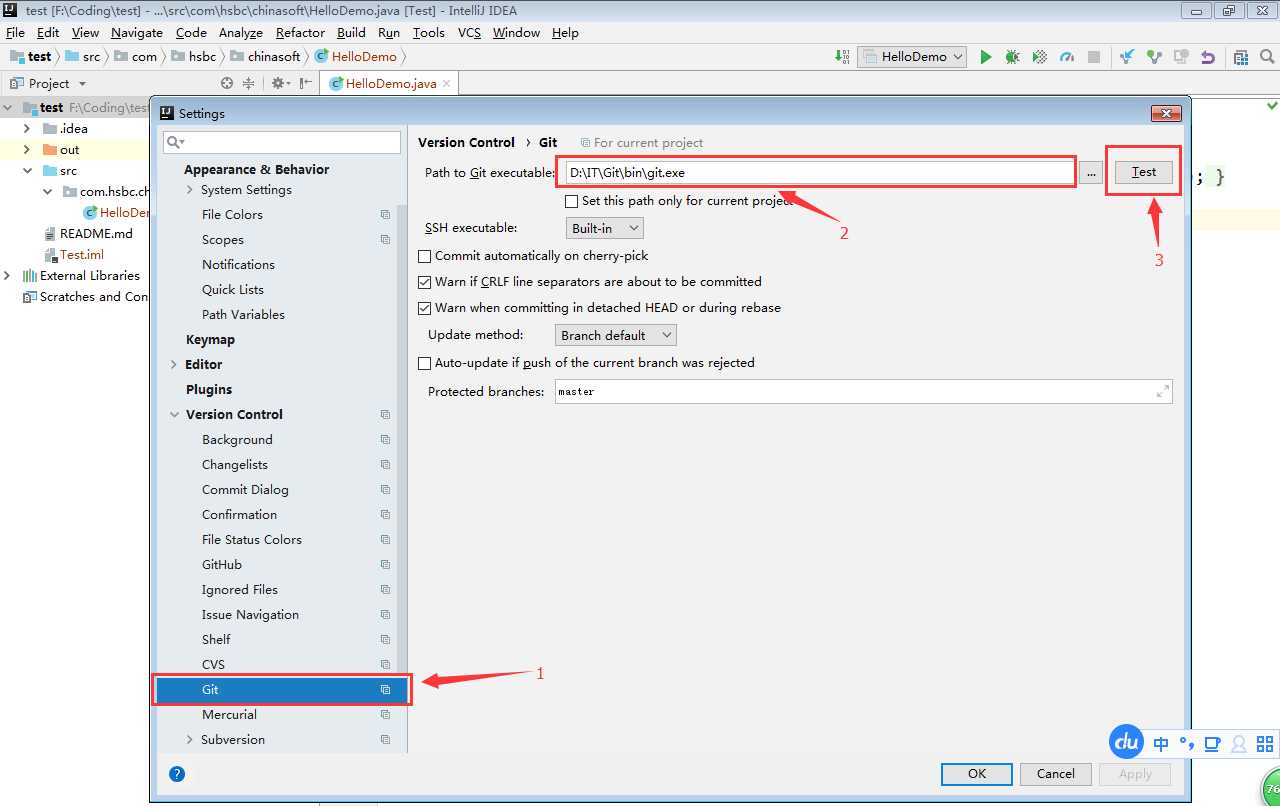The height and width of the screenshot is (806, 1280).
Task: Expand the Subversion settings node
Action: click(190, 740)
